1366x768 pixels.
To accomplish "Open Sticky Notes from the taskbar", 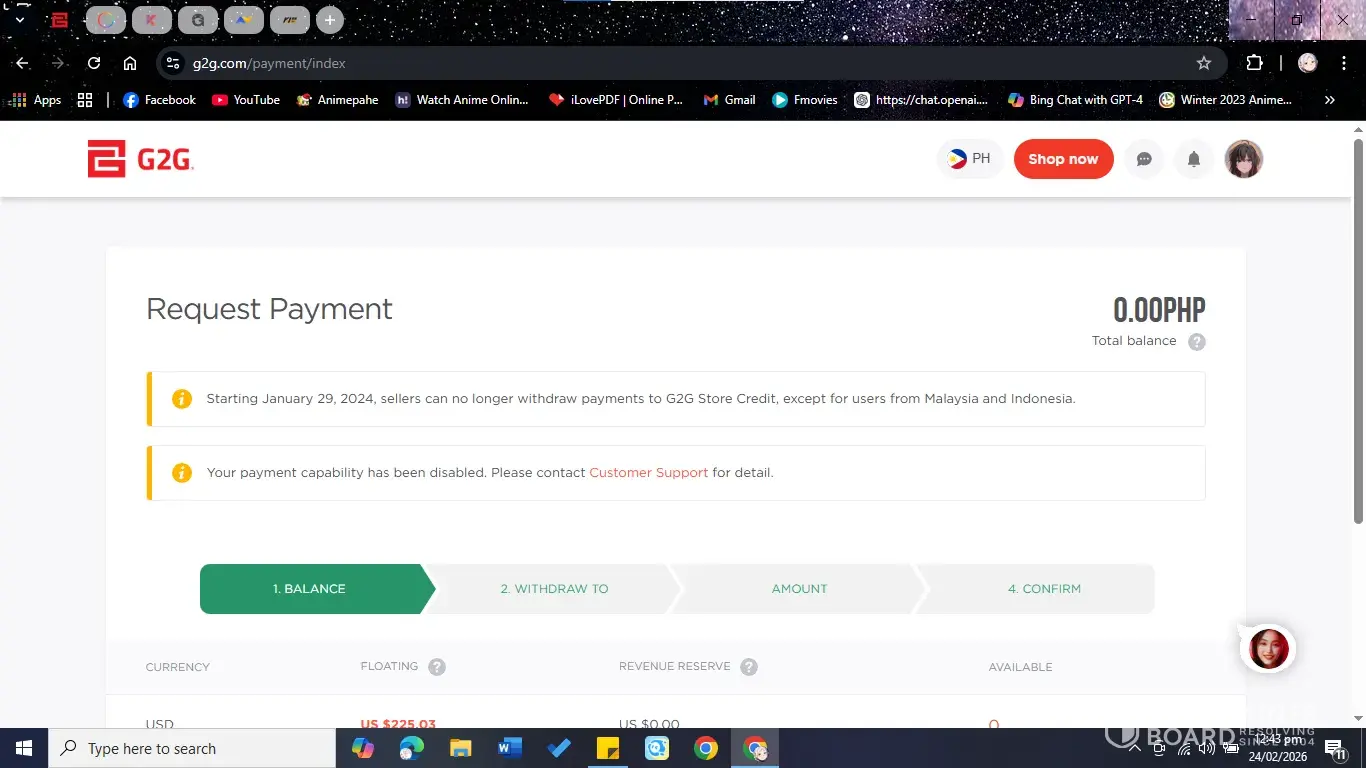I will (x=608, y=748).
